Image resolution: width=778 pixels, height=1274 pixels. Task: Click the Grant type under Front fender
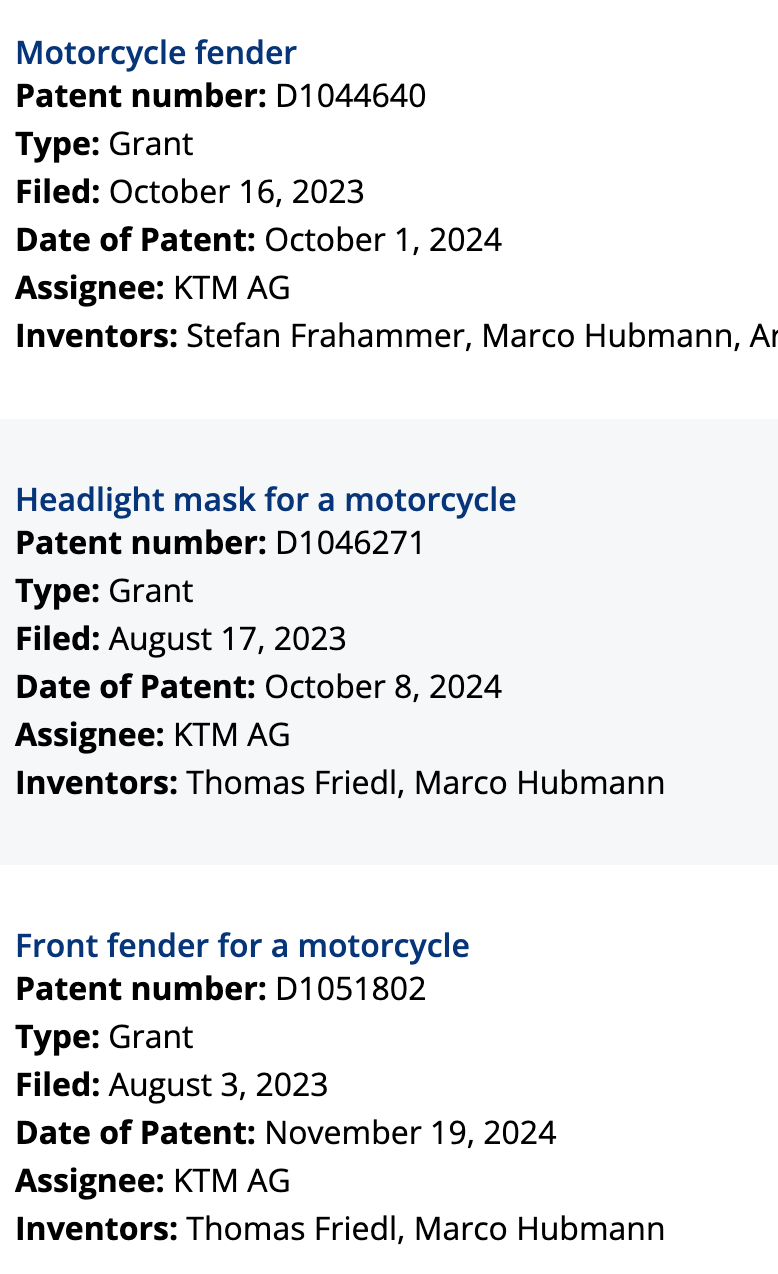150,1037
